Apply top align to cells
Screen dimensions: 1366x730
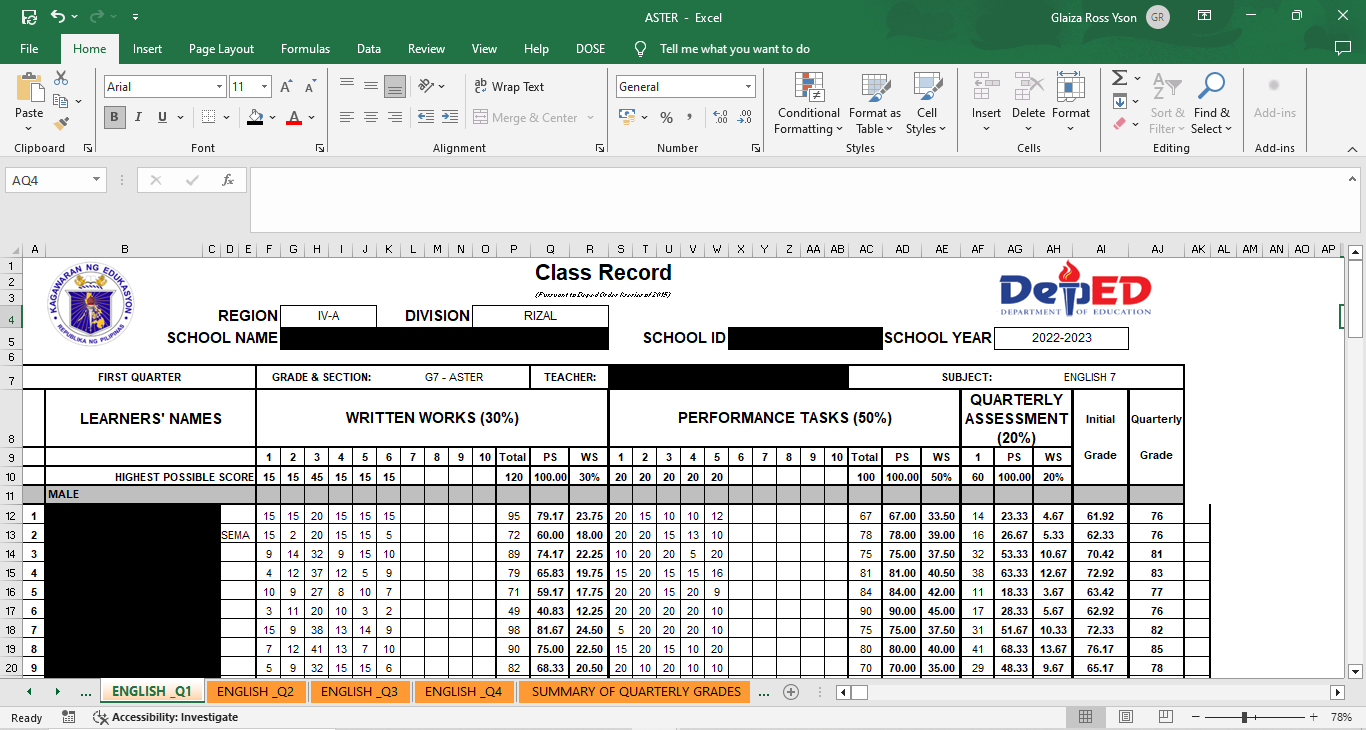pos(347,86)
